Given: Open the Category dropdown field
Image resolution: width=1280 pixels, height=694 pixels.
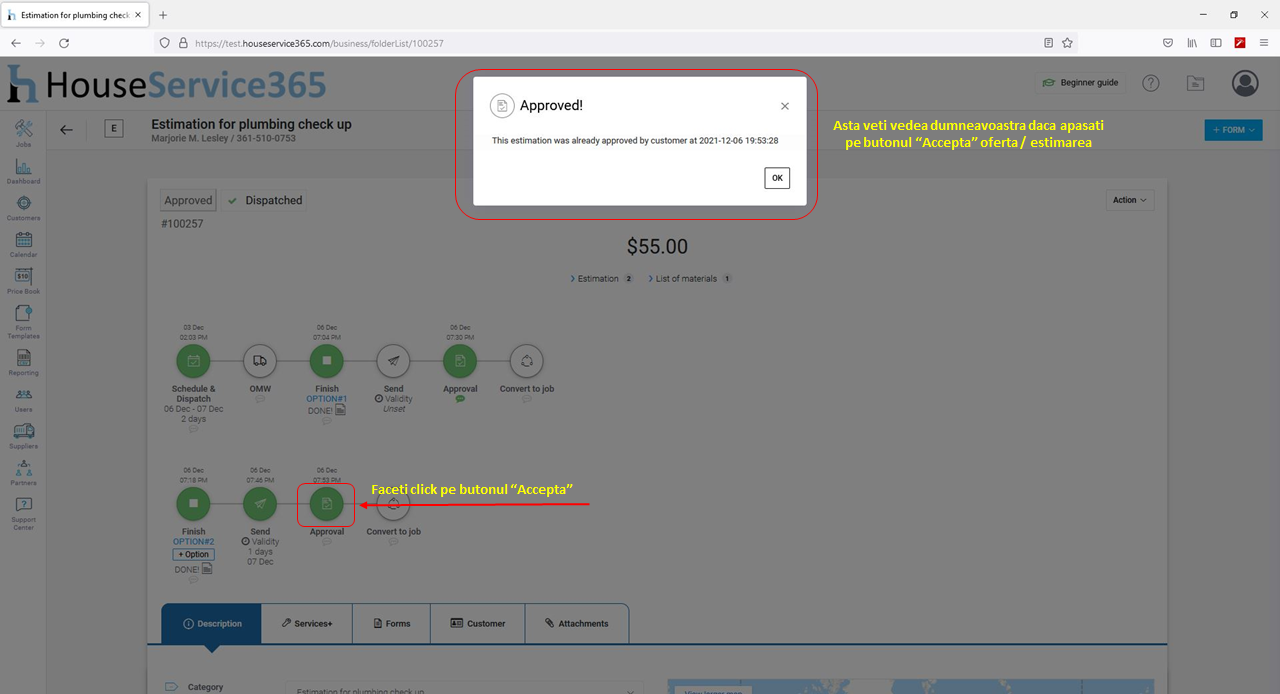Looking at the screenshot, I should pos(463,689).
